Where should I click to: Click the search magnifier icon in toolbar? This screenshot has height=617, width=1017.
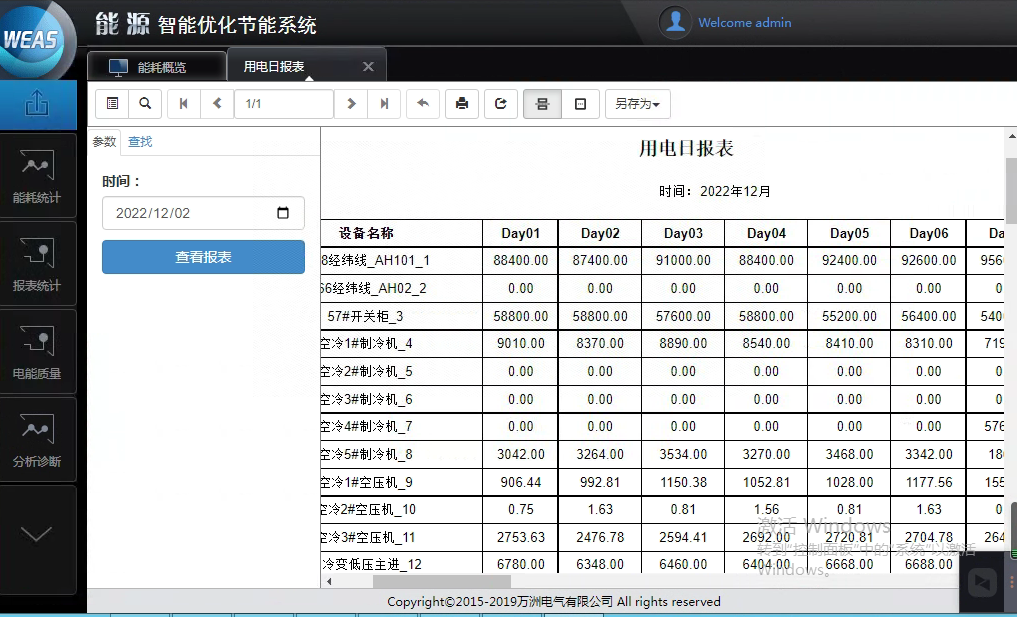pyautogui.click(x=145, y=103)
